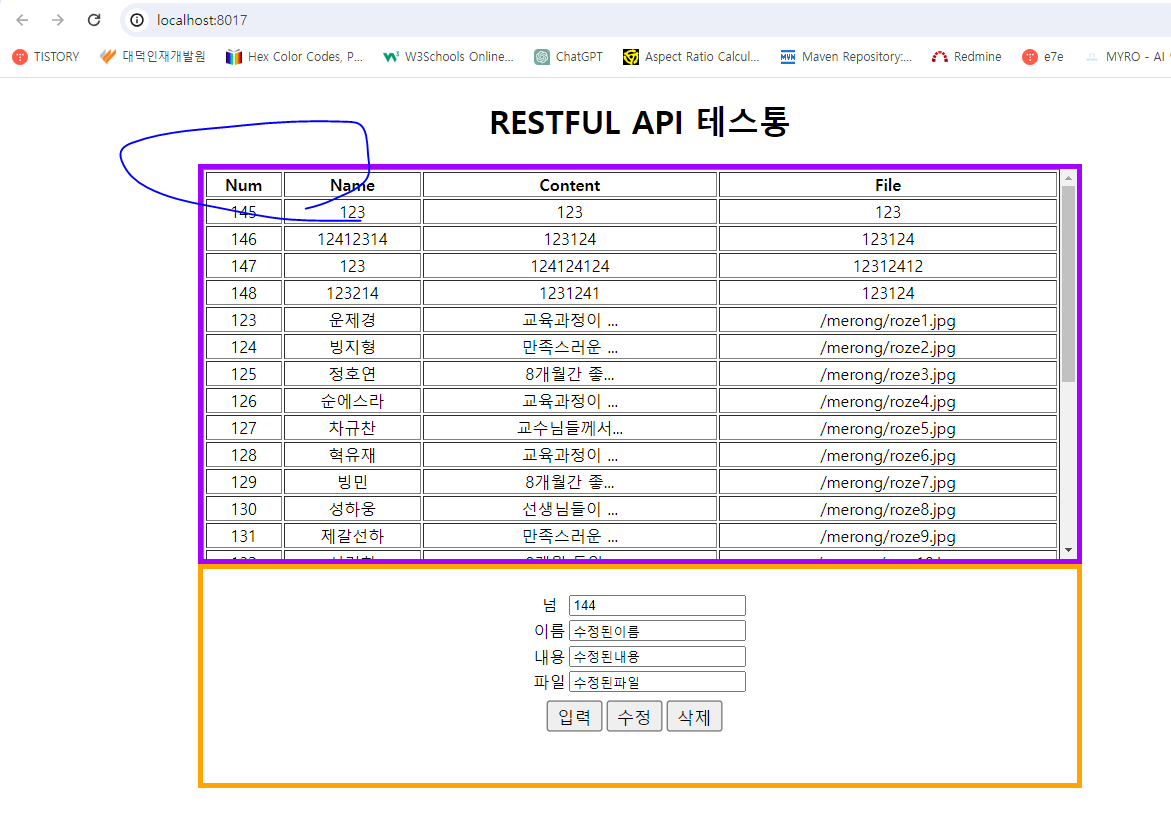This screenshot has width=1171, height=823.
Task: Click the browser forward arrow
Action: (x=58, y=20)
